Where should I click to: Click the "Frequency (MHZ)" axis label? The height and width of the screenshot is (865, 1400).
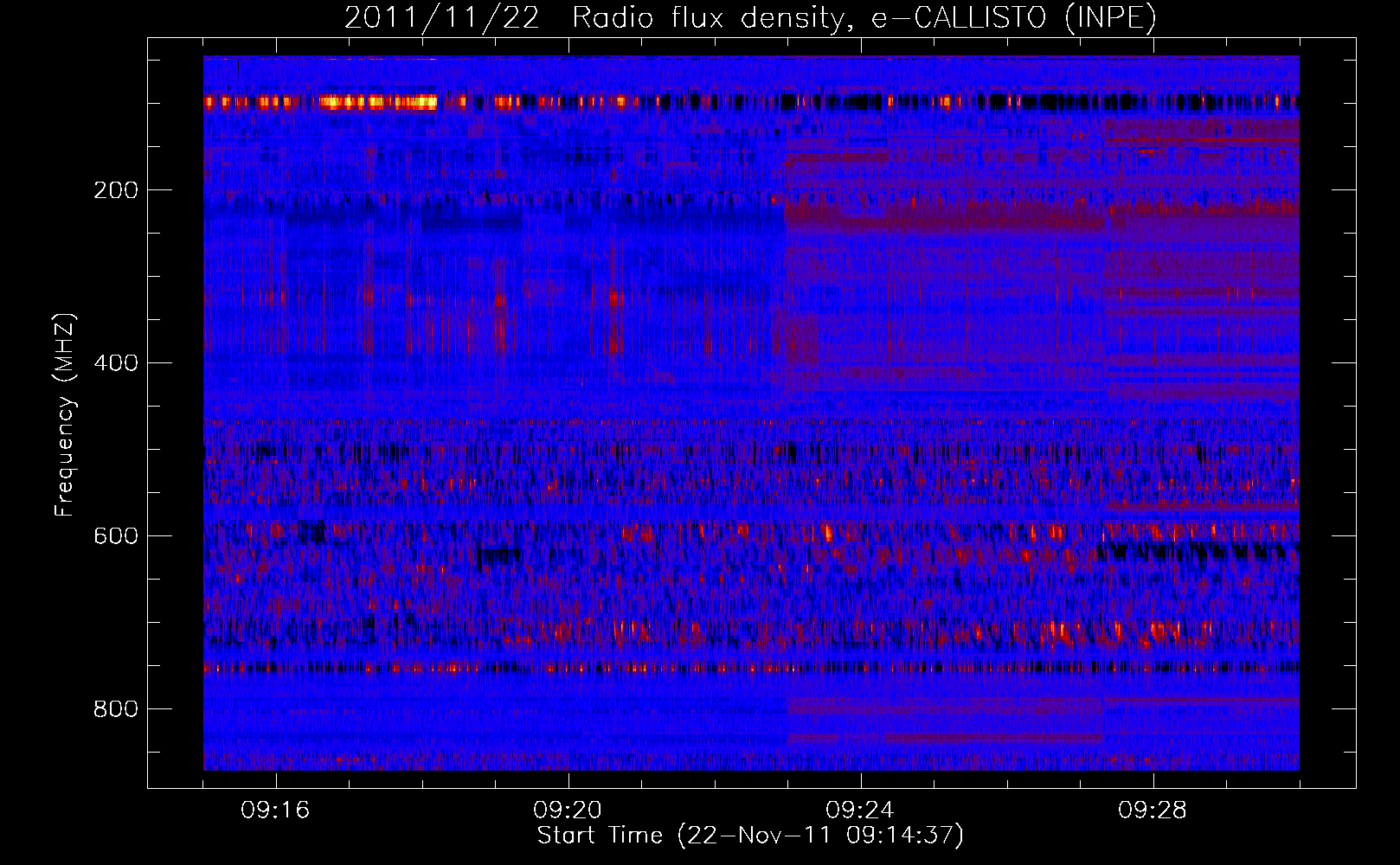pos(65,415)
